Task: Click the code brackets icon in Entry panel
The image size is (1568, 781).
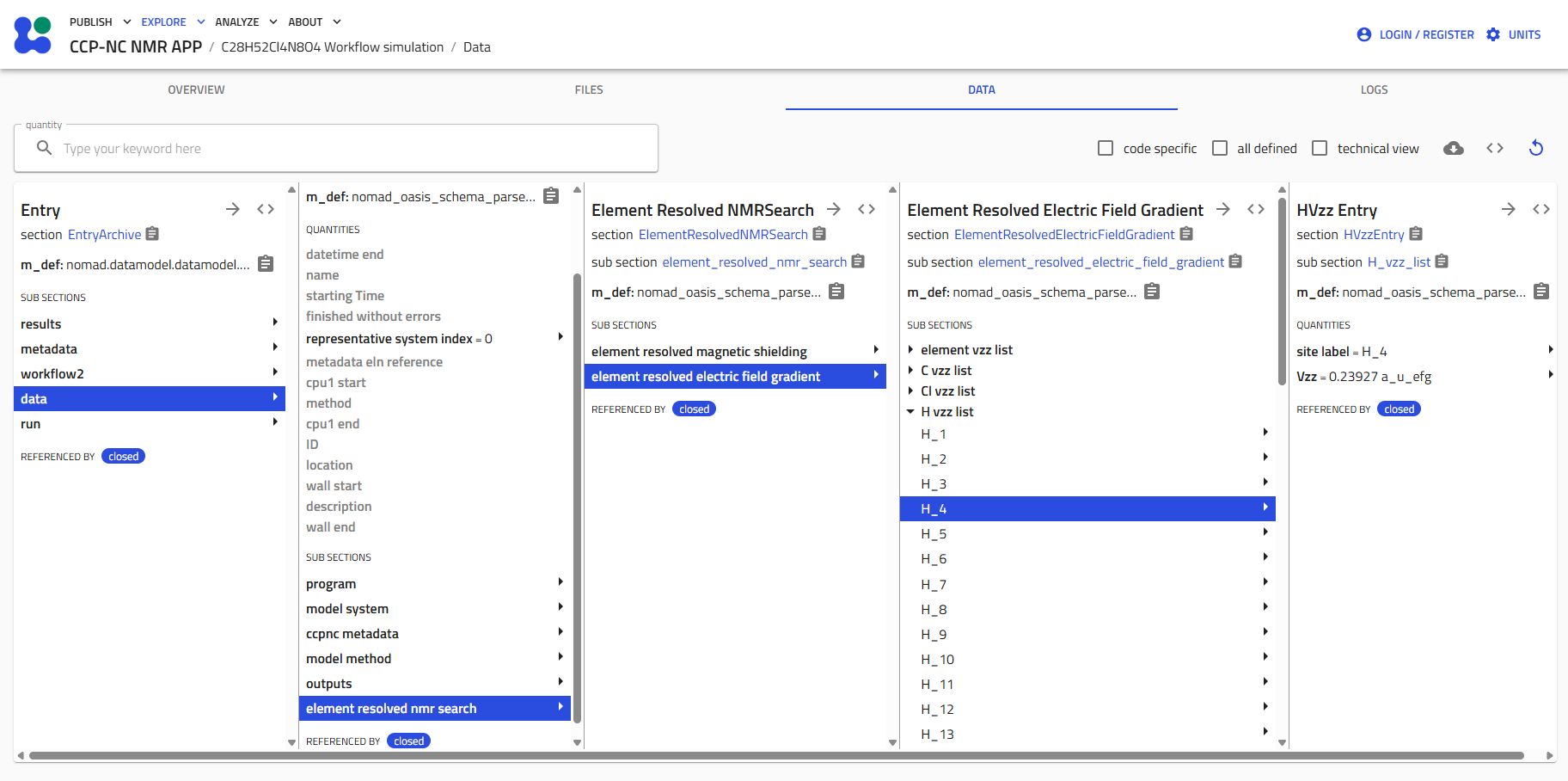Action: coord(266,209)
